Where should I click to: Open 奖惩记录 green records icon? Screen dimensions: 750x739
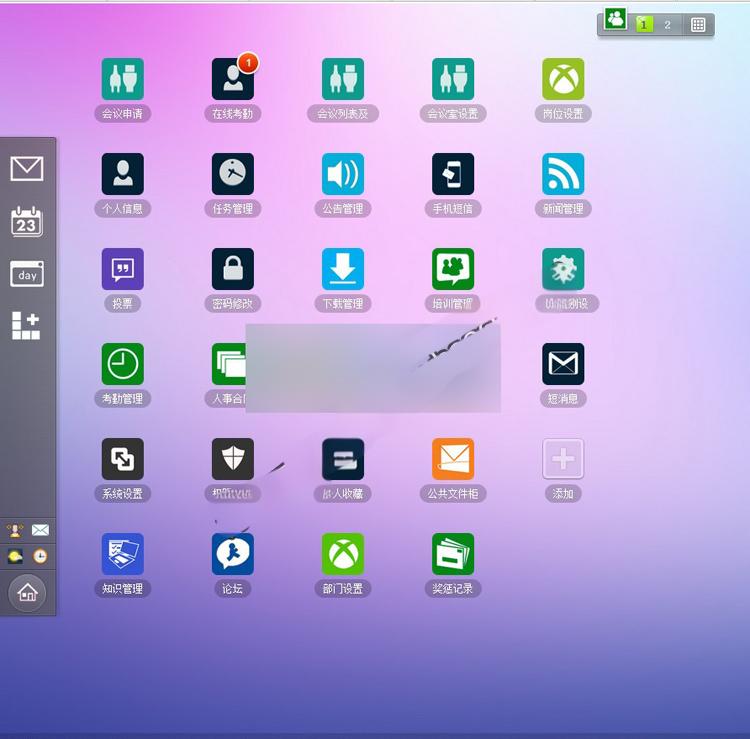click(x=453, y=554)
